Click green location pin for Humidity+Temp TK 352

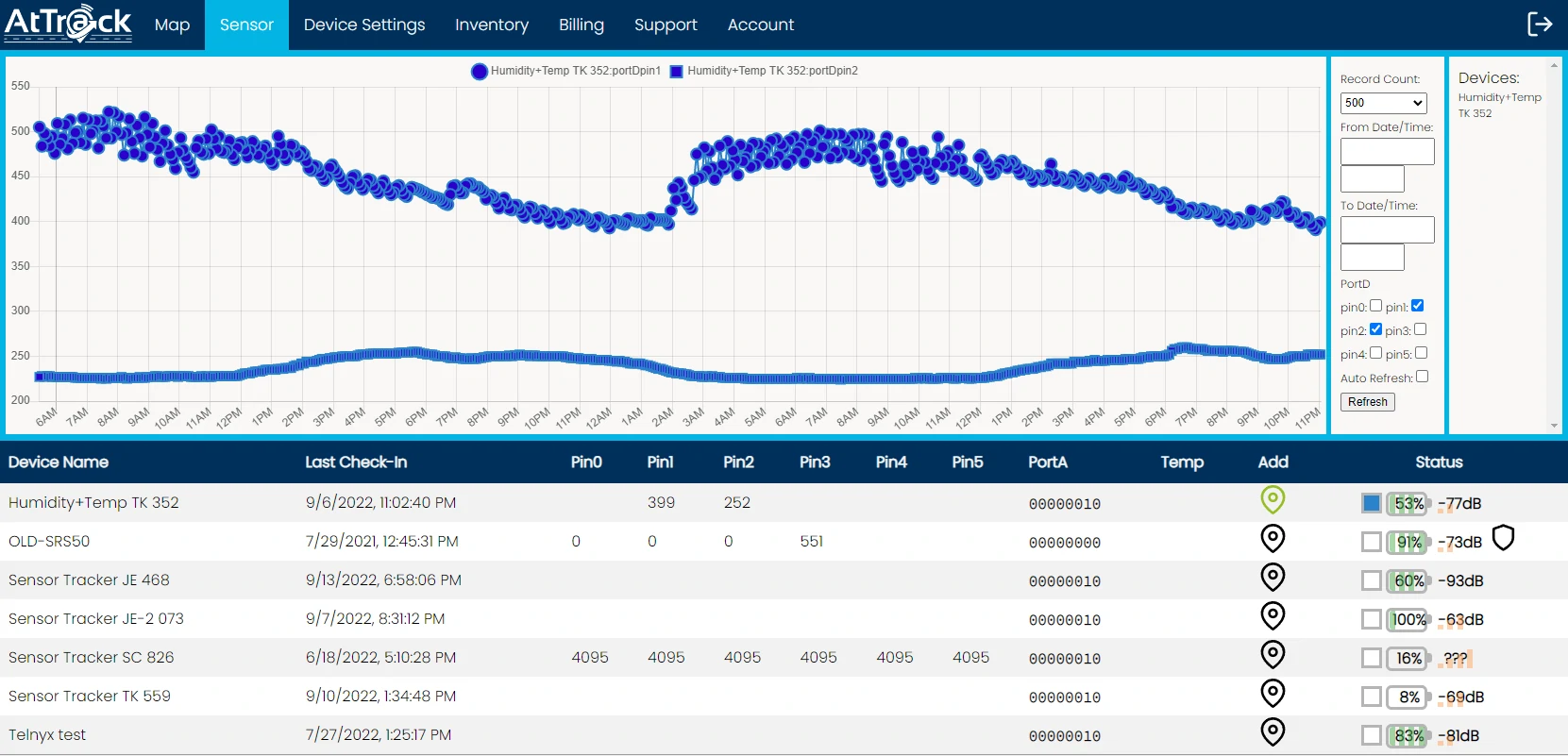1273,500
